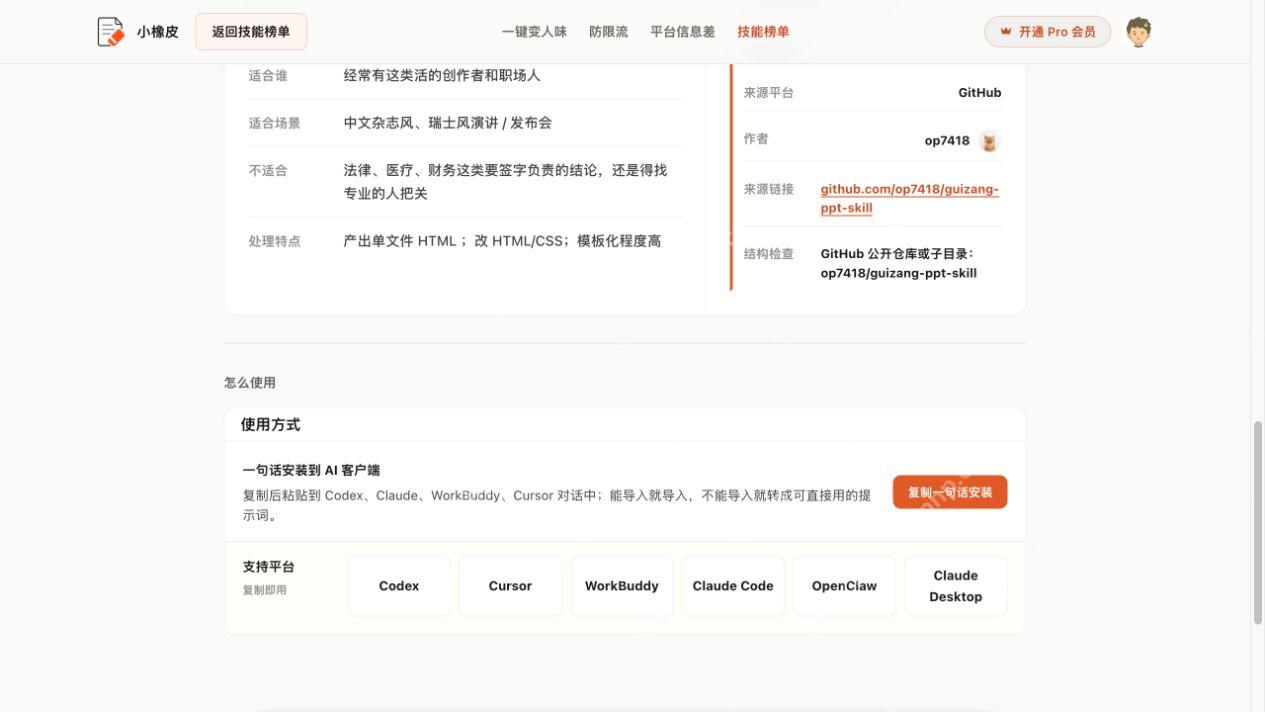Open the 技能榜单 nav item
Viewport: 1265px width, 712px height.
pos(763,32)
